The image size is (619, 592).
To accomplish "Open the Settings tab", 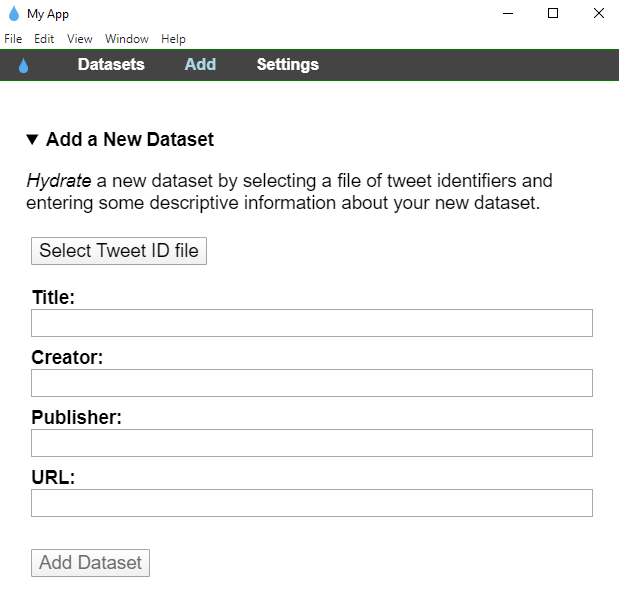I will 287,65.
